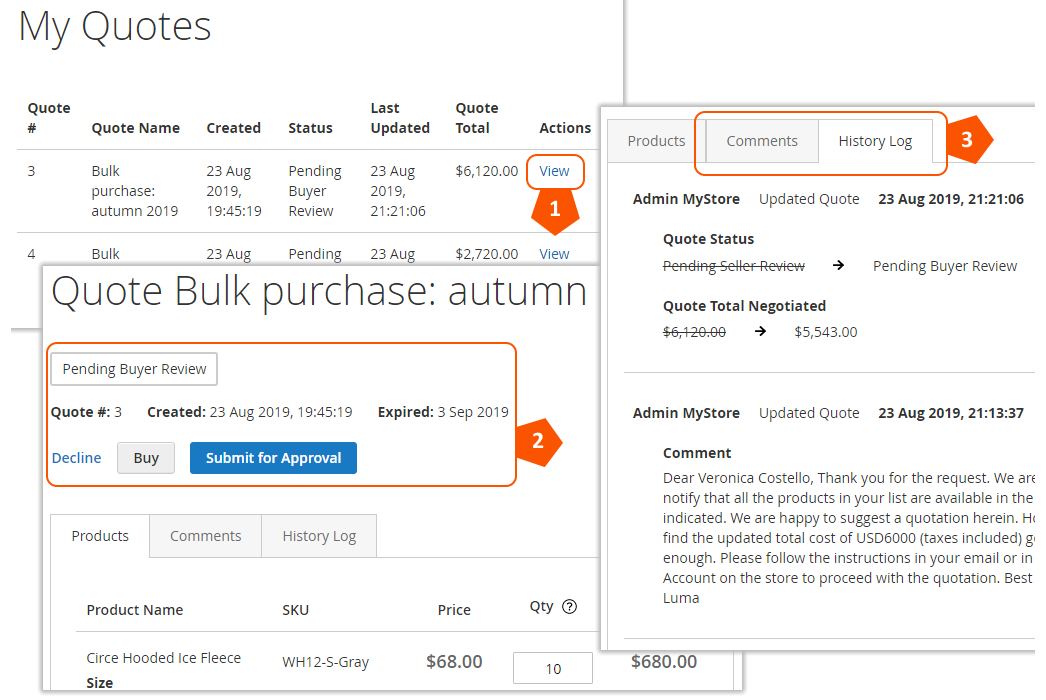Click the orange callout marker numbered 2
Viewport: 1046px width, 700px height.
tap(539, 441)
